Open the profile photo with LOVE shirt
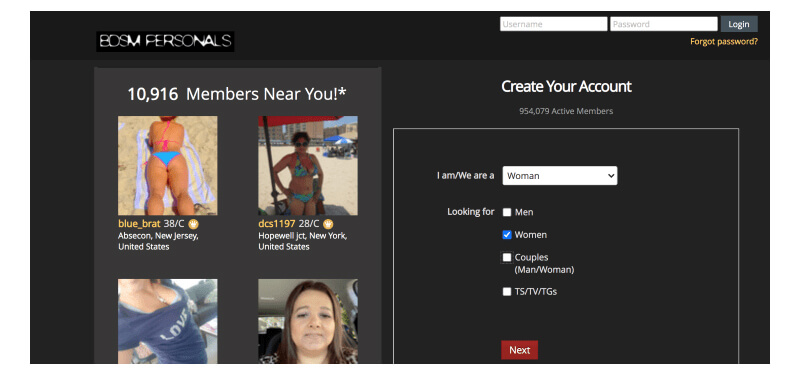The height and width of the screenshot is (375, 800). click(167, 321)
